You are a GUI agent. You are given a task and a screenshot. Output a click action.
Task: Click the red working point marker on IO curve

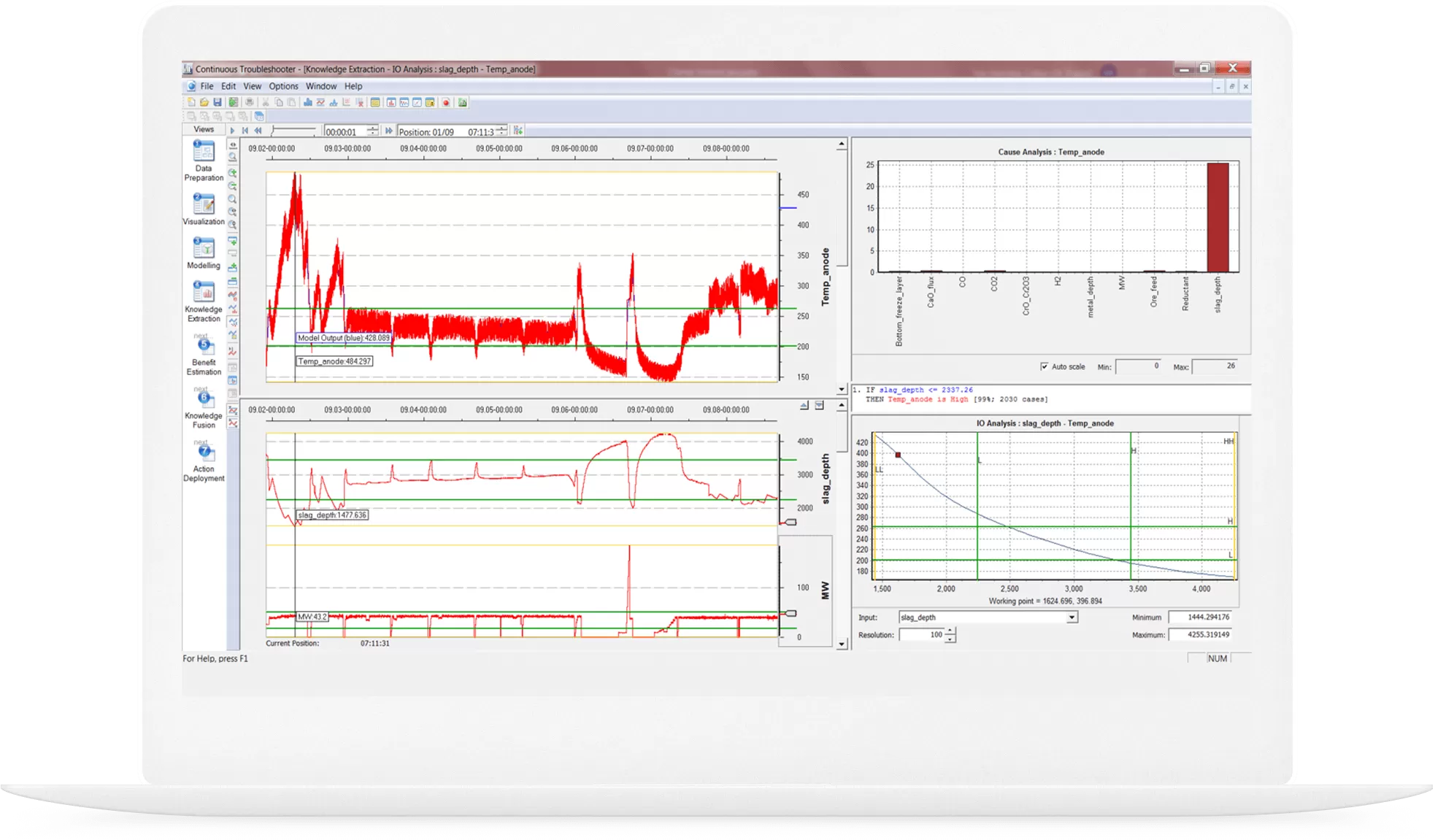click(898, 455)
